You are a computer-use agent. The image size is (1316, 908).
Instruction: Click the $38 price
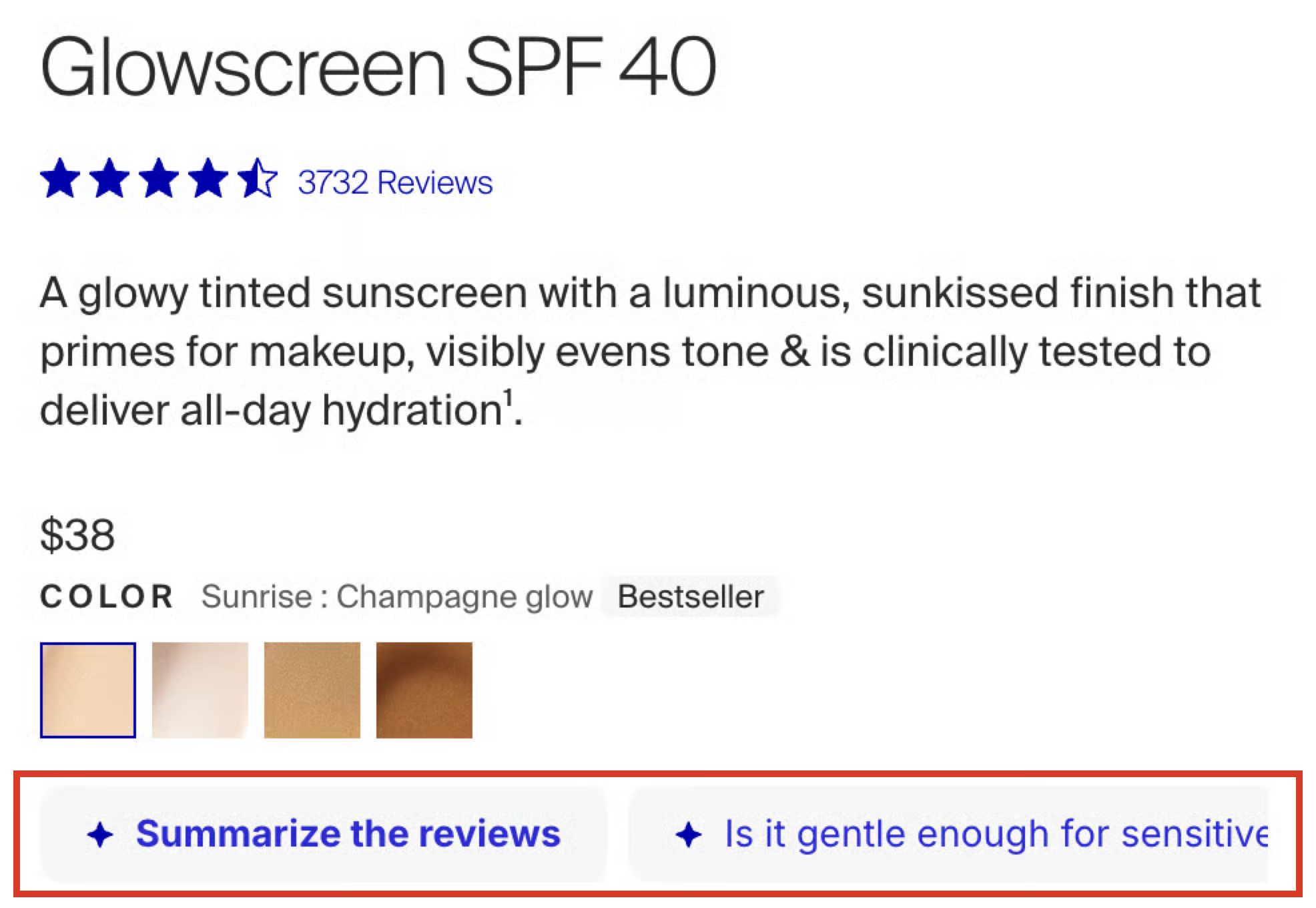point(77,535)
